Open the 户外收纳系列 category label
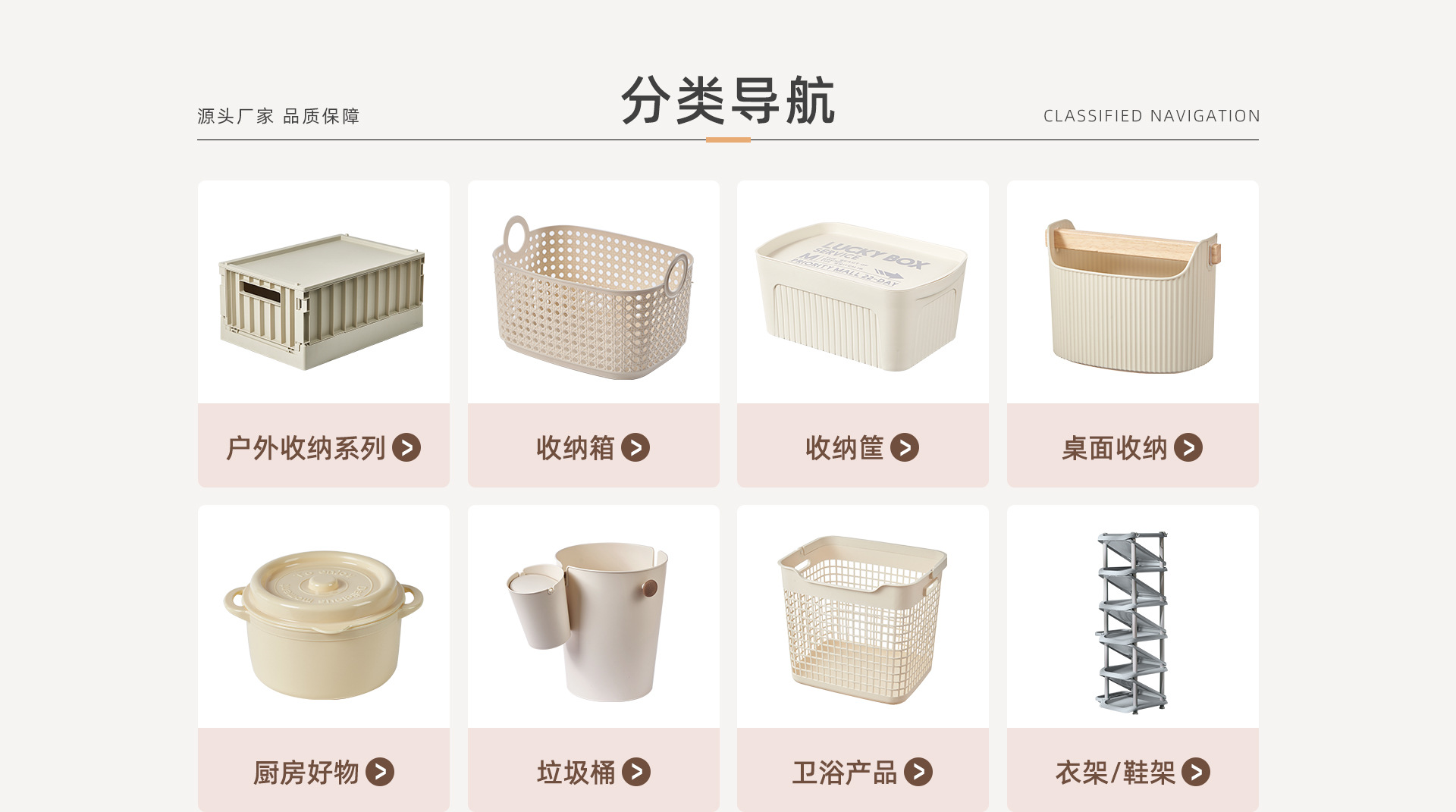Viewport: 1456px width, 812px height. pyautogui.click(x=306, y=448)
